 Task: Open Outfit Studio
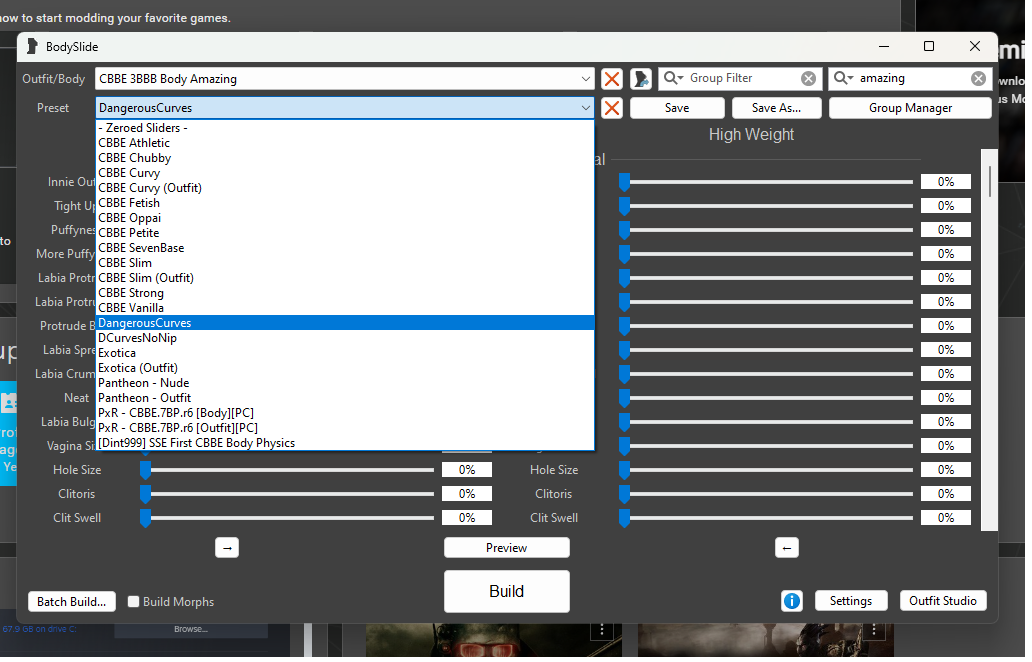tap(943, 601)
